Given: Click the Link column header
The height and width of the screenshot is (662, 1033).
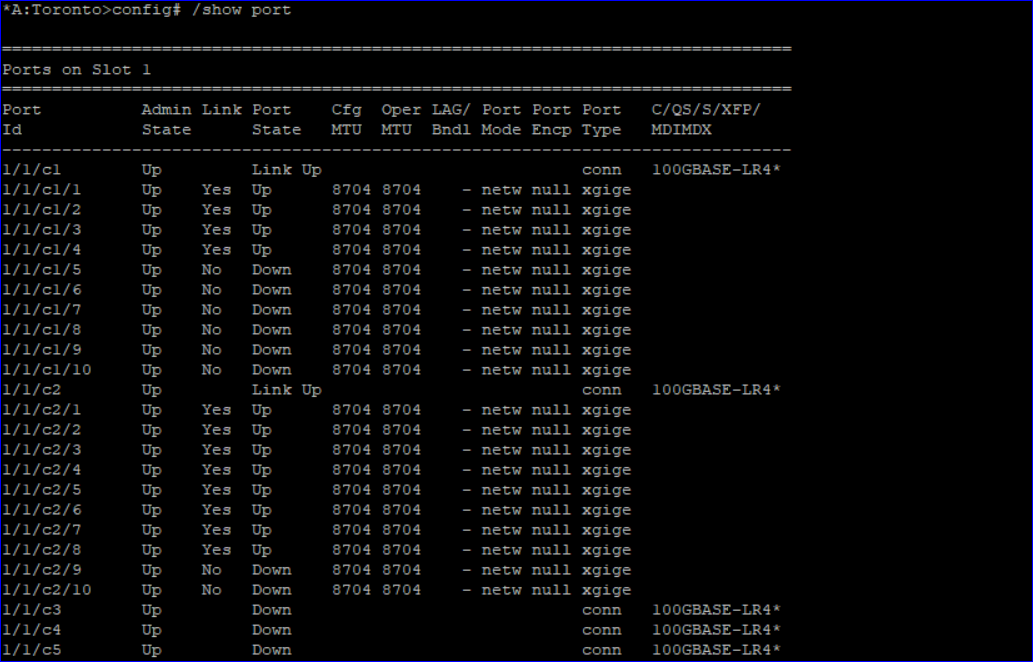Looking at the screenshot, I should click(x=222, y=109).
